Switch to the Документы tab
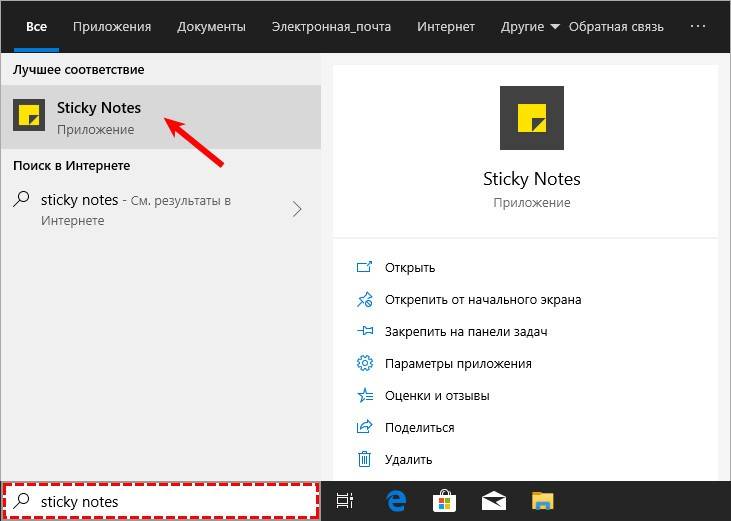This screenshot has height=521, width=731. pos(211,27)
